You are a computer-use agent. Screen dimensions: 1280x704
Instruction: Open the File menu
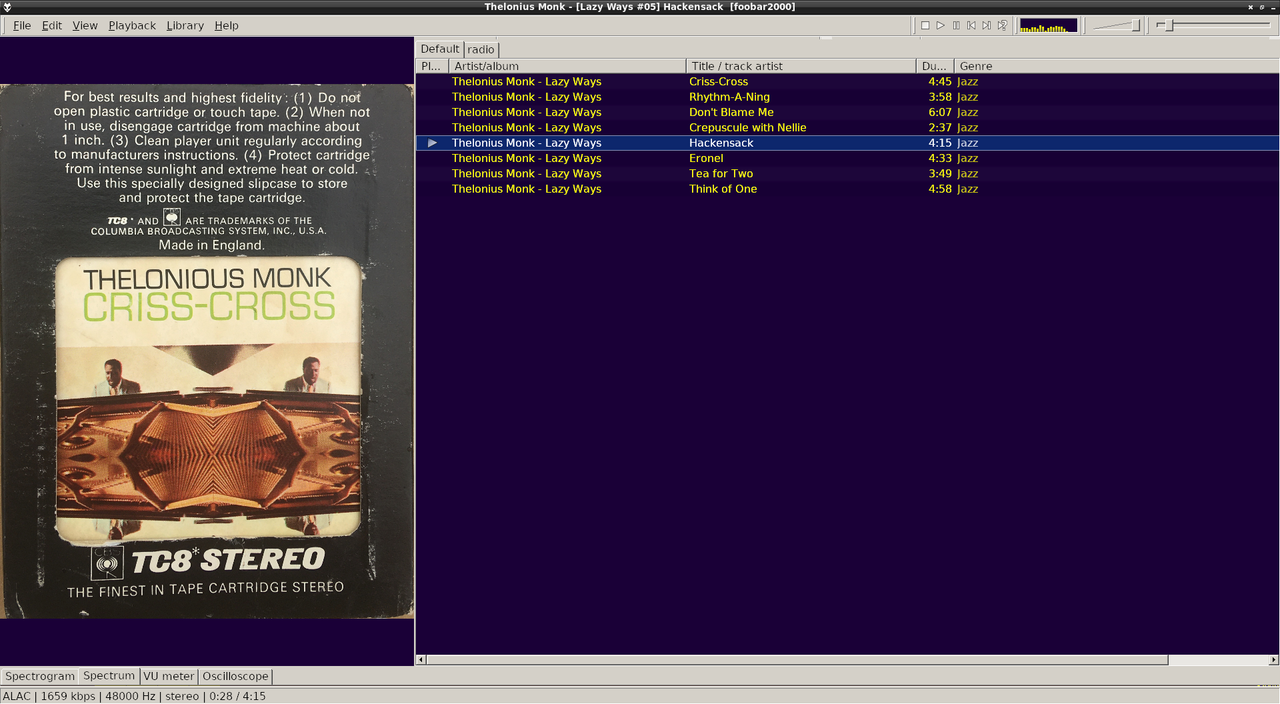21,25
